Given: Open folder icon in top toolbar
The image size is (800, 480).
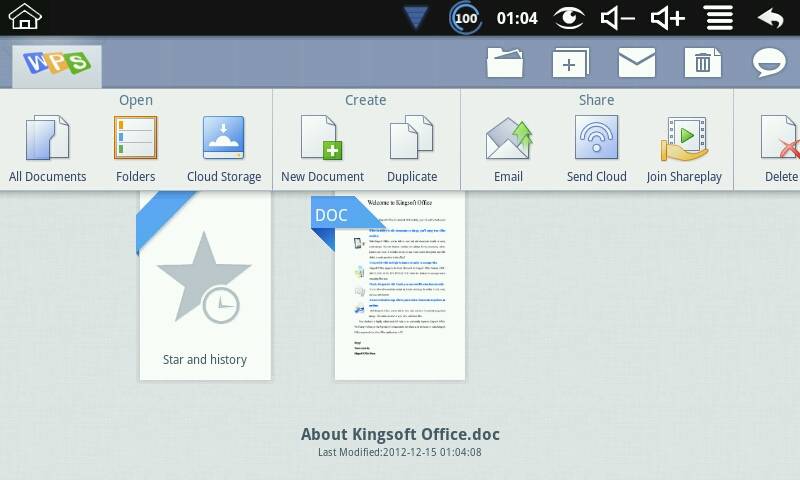Looking at the screenshot, I should click(x=505, y=63).
